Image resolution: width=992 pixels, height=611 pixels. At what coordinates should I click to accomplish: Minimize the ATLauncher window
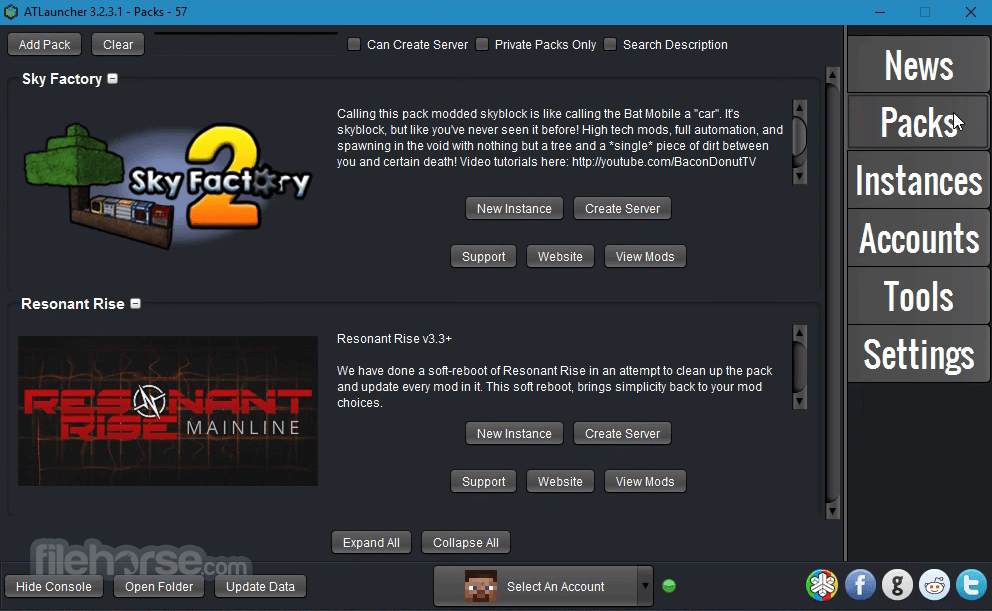tap(879, 12)
